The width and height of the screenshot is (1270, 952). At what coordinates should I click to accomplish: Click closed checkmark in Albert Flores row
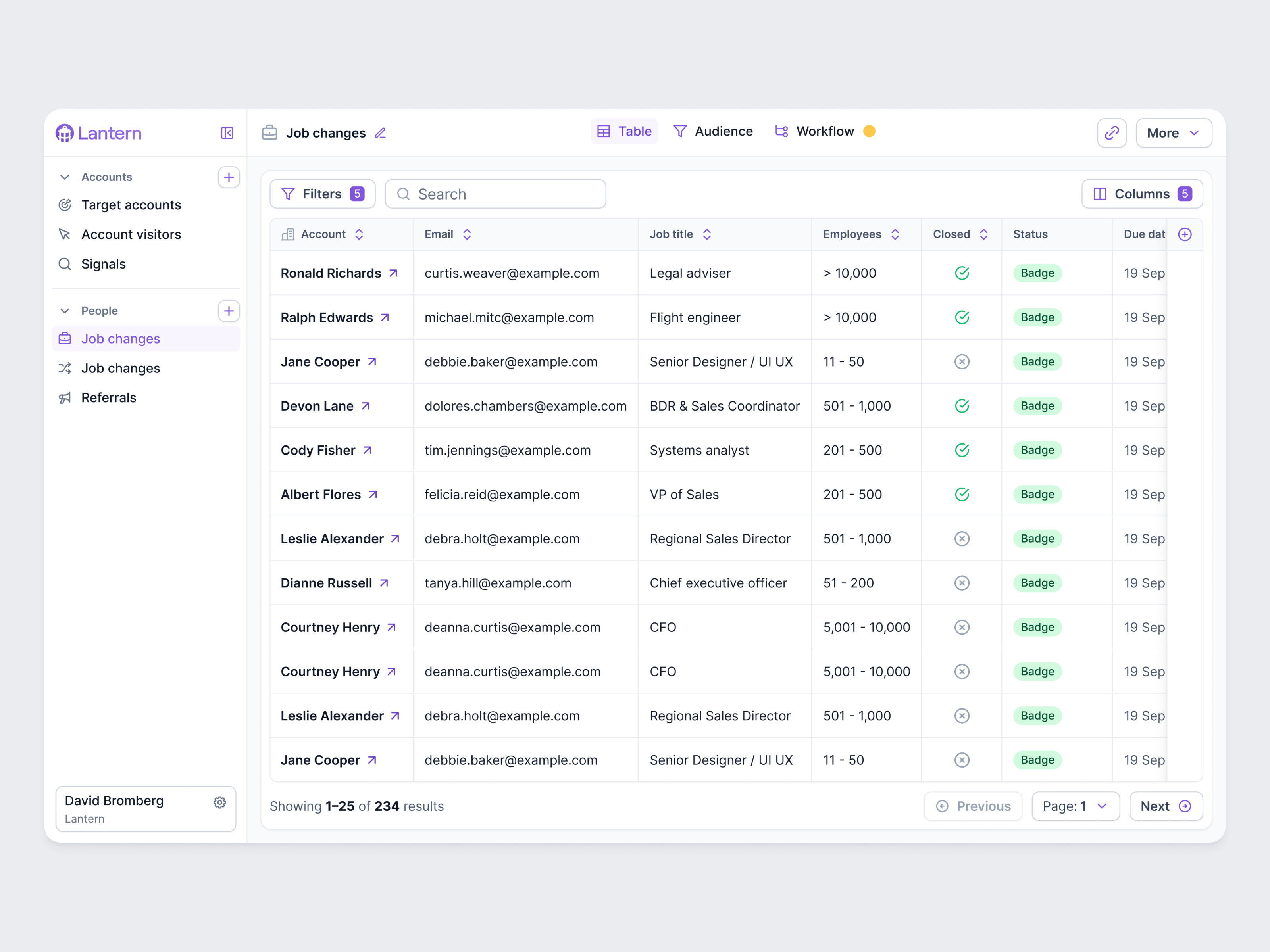coord(962,495)
